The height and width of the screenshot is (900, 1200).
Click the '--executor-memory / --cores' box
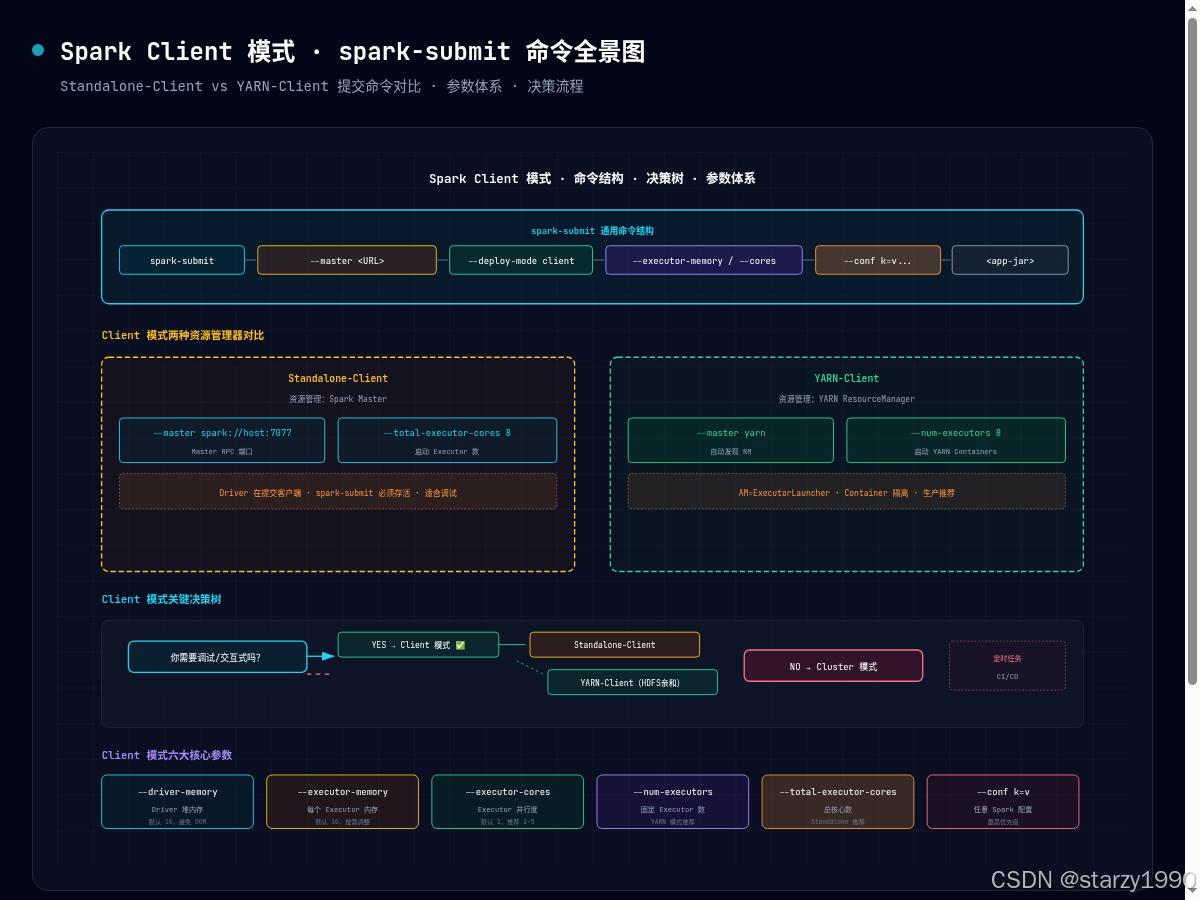point(704,260)
